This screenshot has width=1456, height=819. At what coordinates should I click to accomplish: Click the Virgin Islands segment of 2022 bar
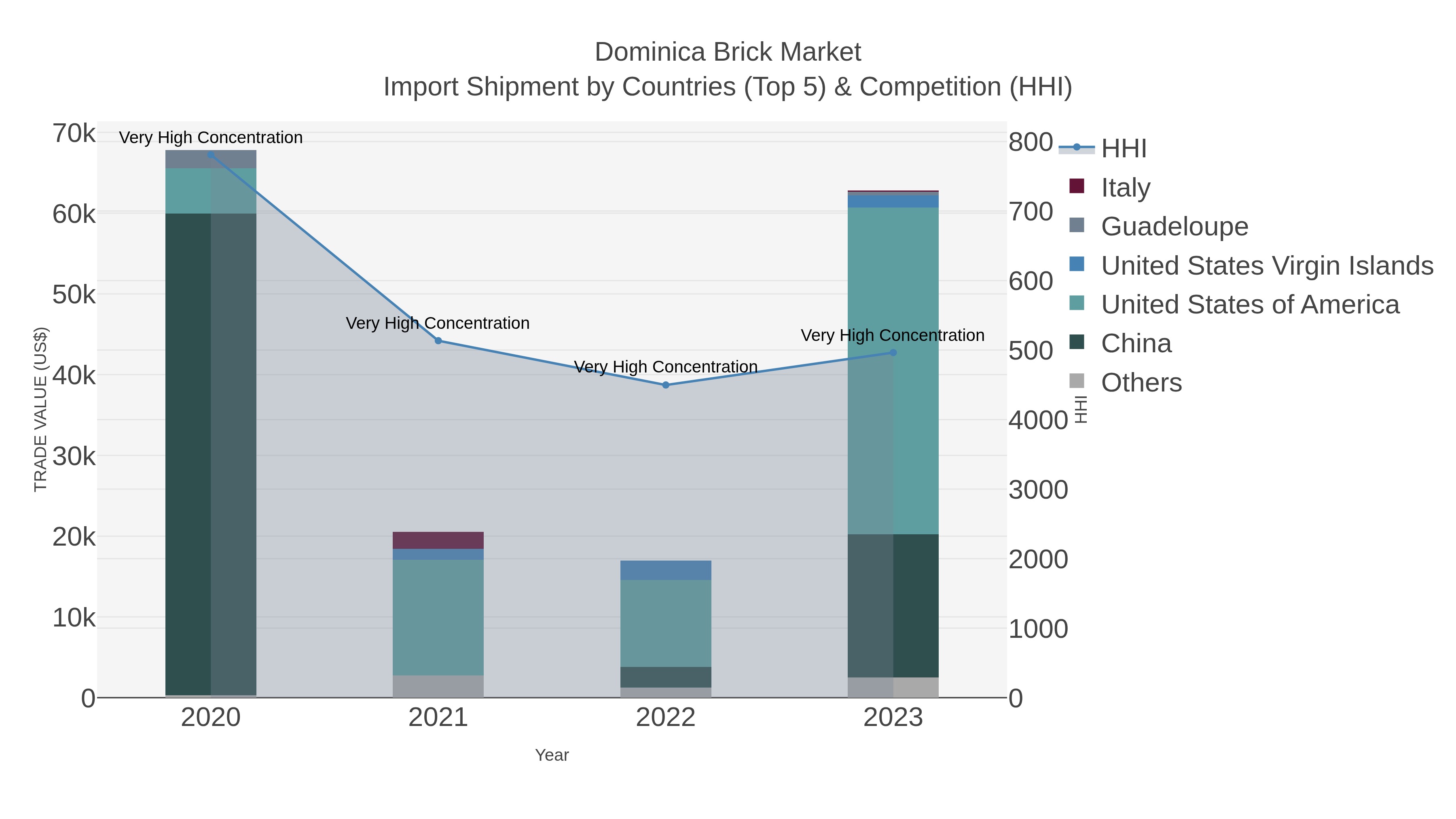coord(666,570)
